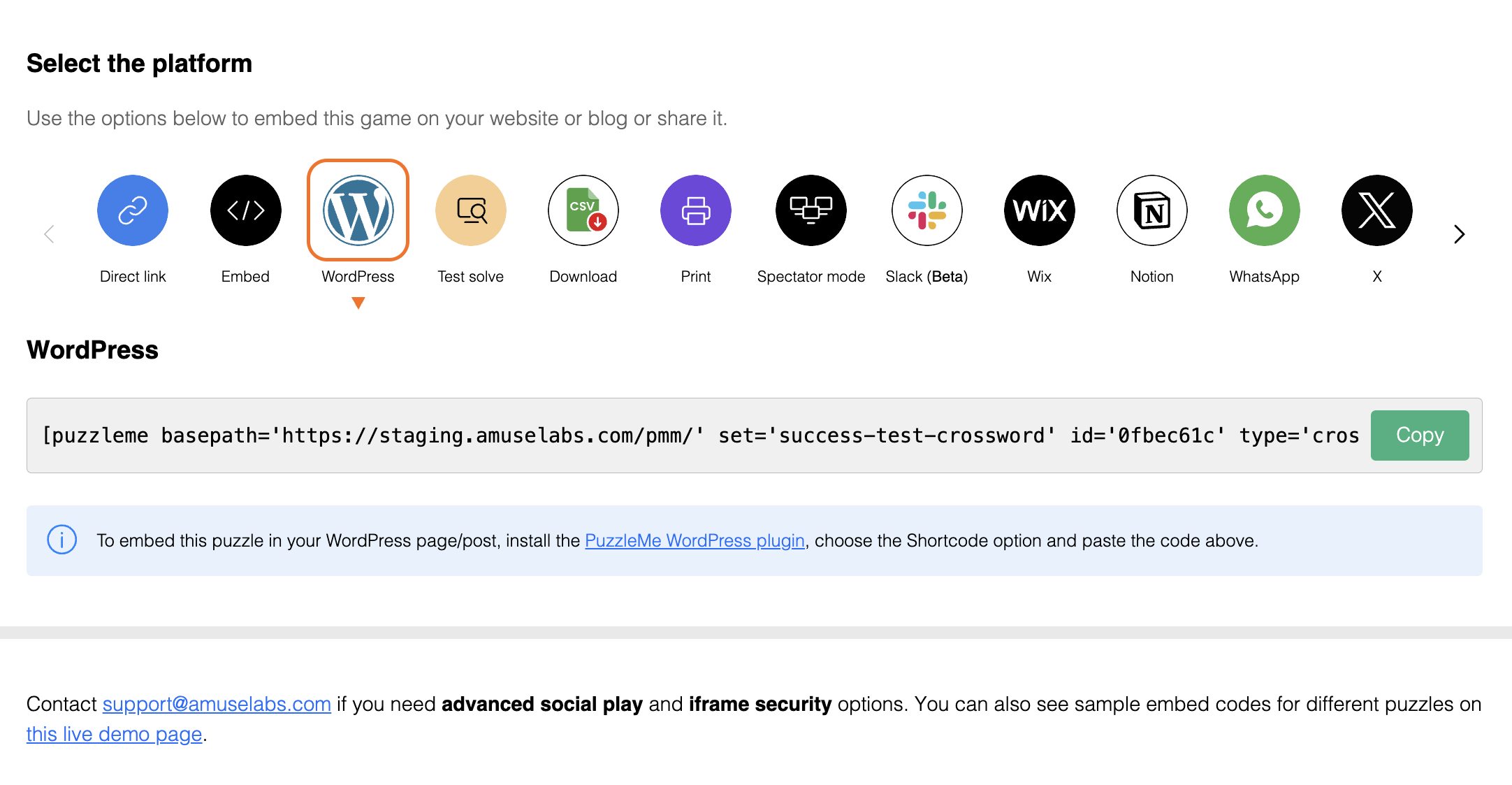Viewport: 1512px width, 785px height.
Task: Click the 'Test solve' label text
Action: tap(470, 277)
